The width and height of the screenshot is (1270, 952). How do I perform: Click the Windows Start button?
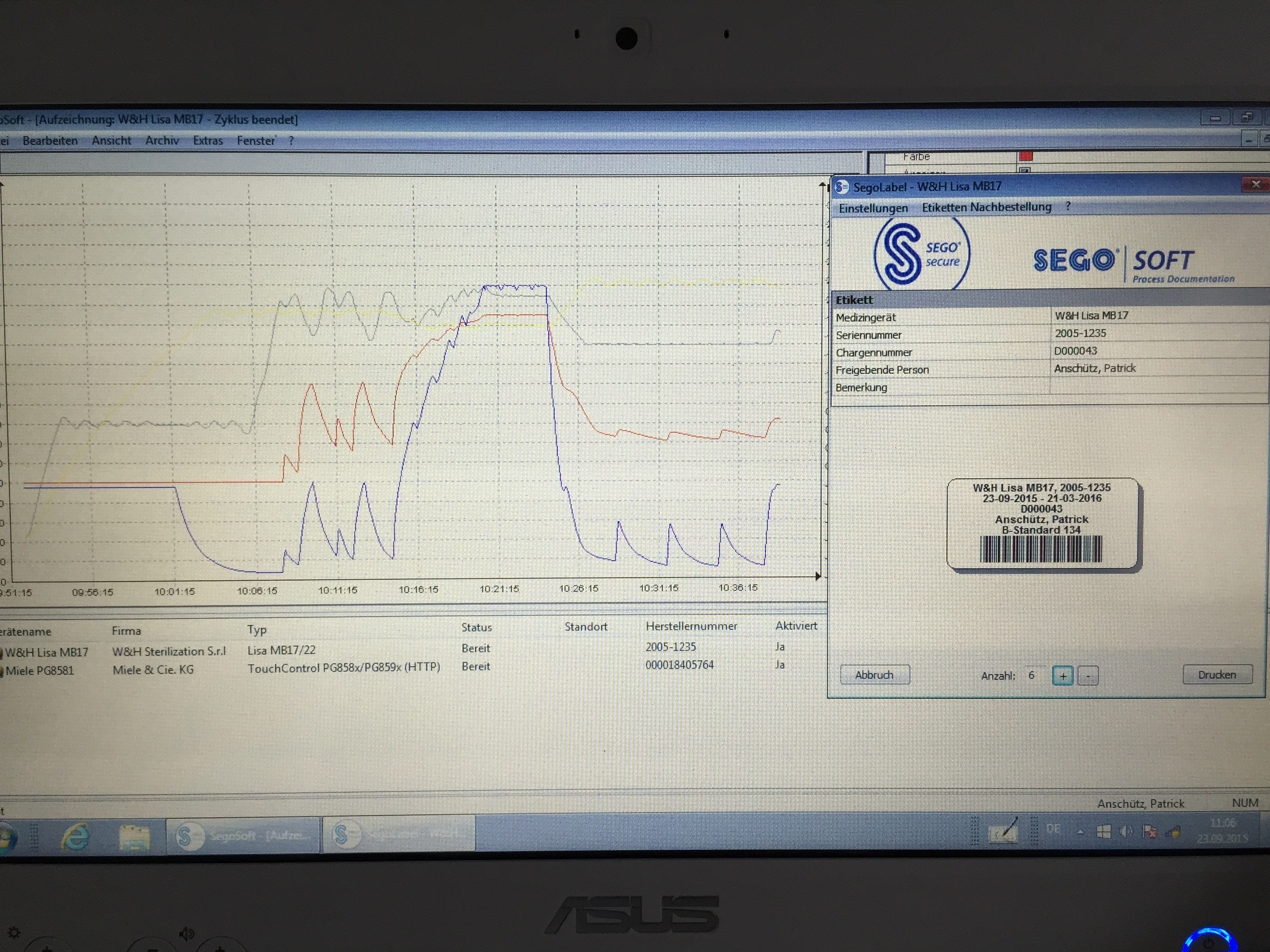click(x=7, y=838)
